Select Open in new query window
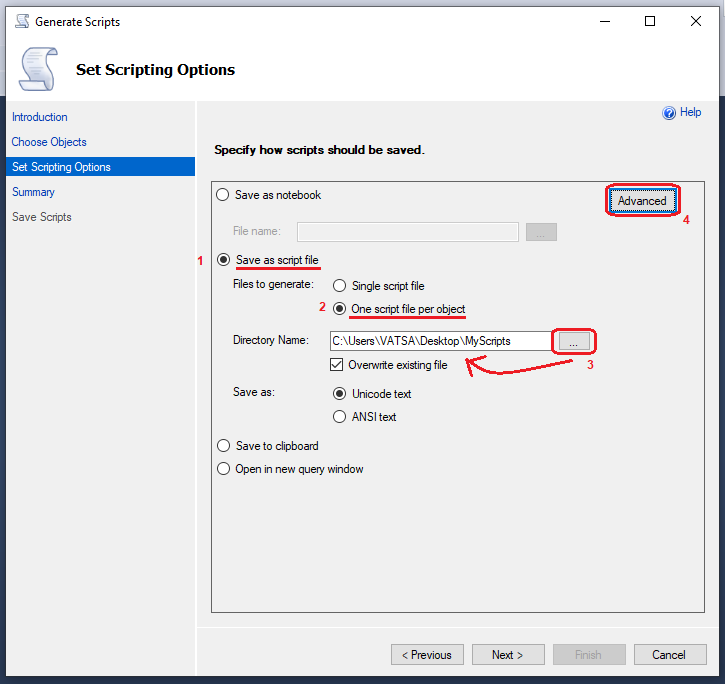Screen dimensions: 725x684 click(223, 469)
